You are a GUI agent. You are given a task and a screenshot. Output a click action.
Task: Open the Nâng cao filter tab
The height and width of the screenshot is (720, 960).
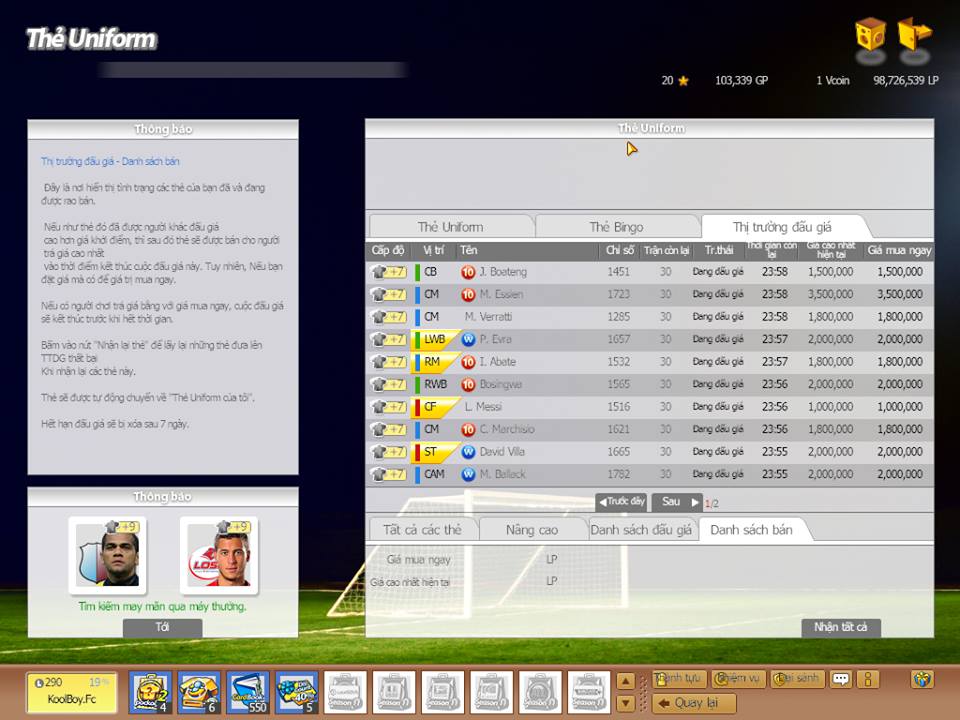point(533,531)
